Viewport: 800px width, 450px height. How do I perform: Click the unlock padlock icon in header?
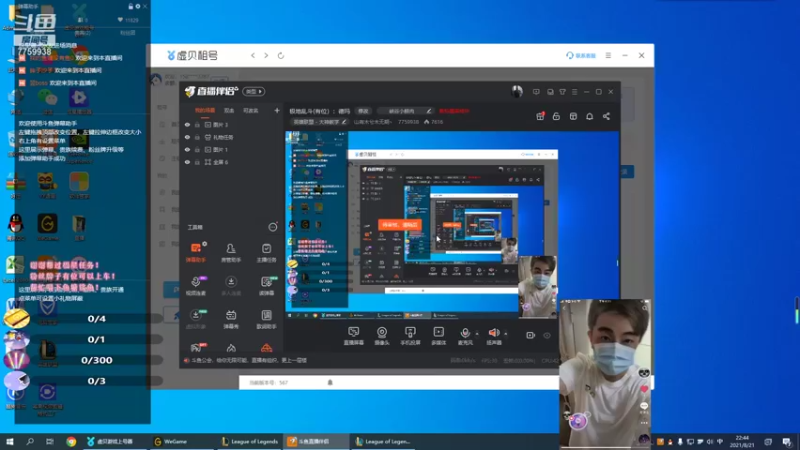tap(556, 116)
